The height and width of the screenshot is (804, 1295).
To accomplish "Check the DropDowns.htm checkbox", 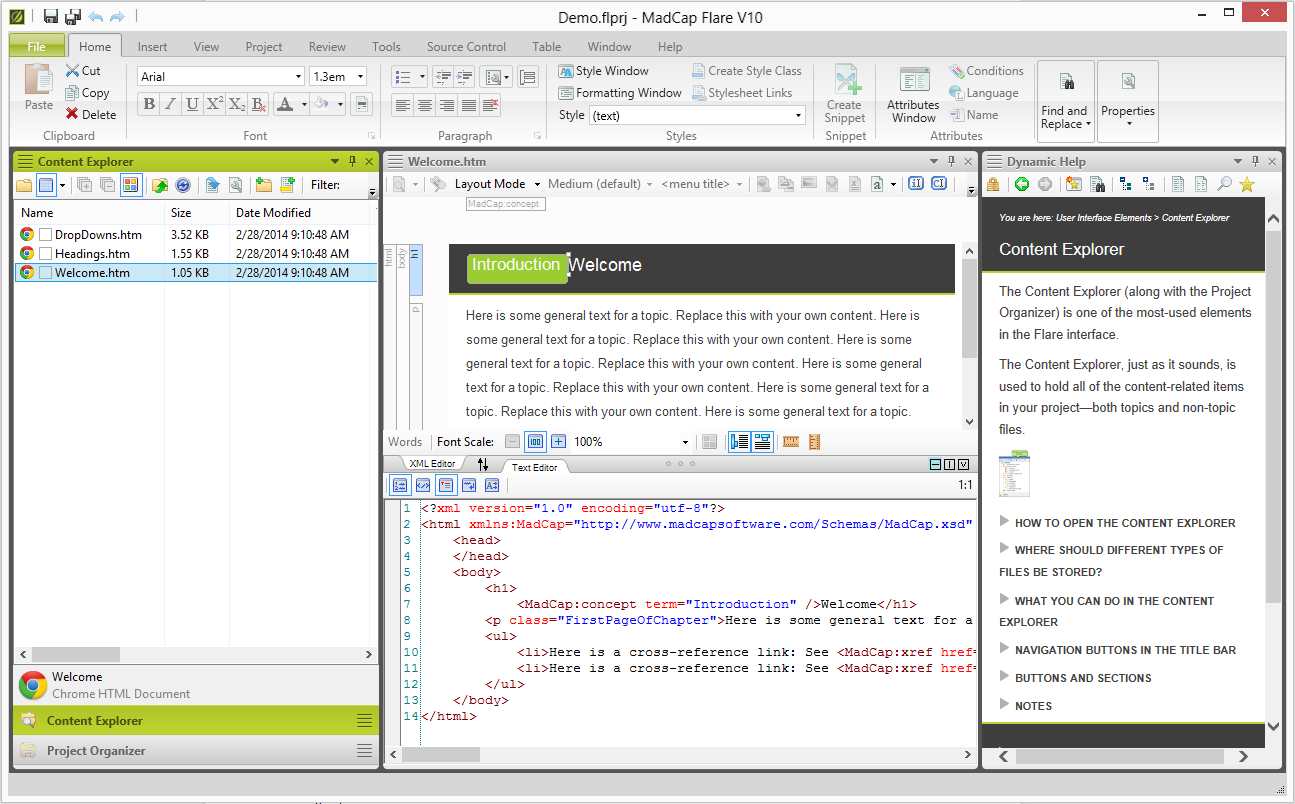I will click(x=45, y=235).
